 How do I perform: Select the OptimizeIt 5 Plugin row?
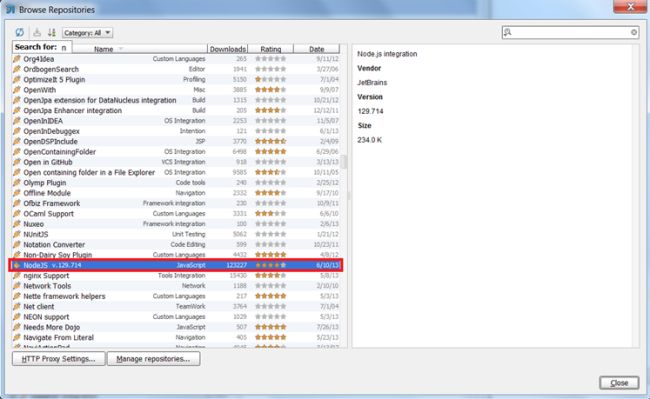[x=176, y=80]
